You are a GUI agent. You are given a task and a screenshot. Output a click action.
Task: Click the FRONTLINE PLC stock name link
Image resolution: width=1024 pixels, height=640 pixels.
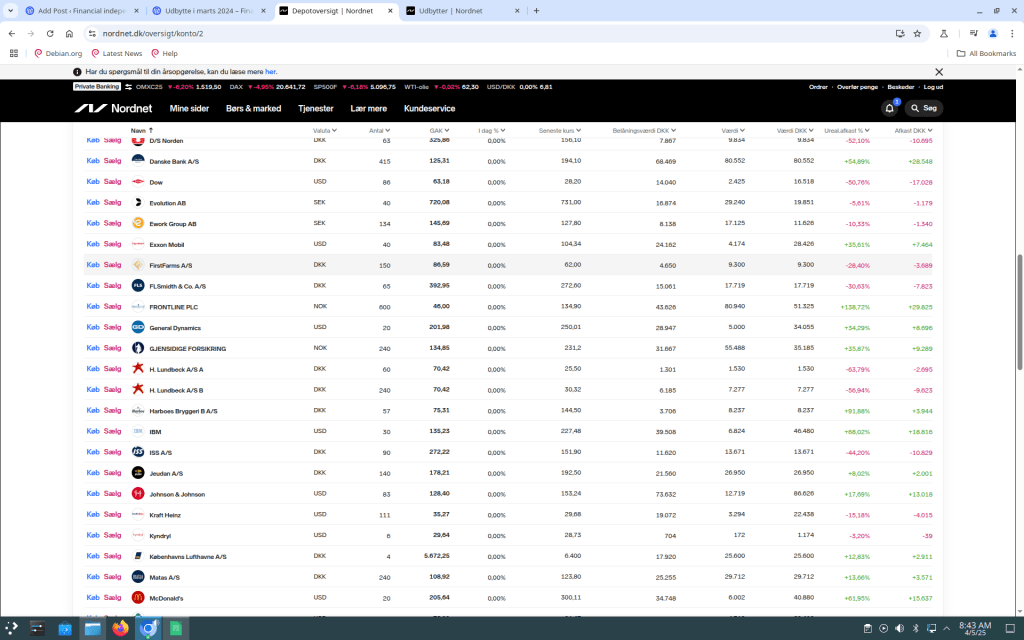pos(173,307)
